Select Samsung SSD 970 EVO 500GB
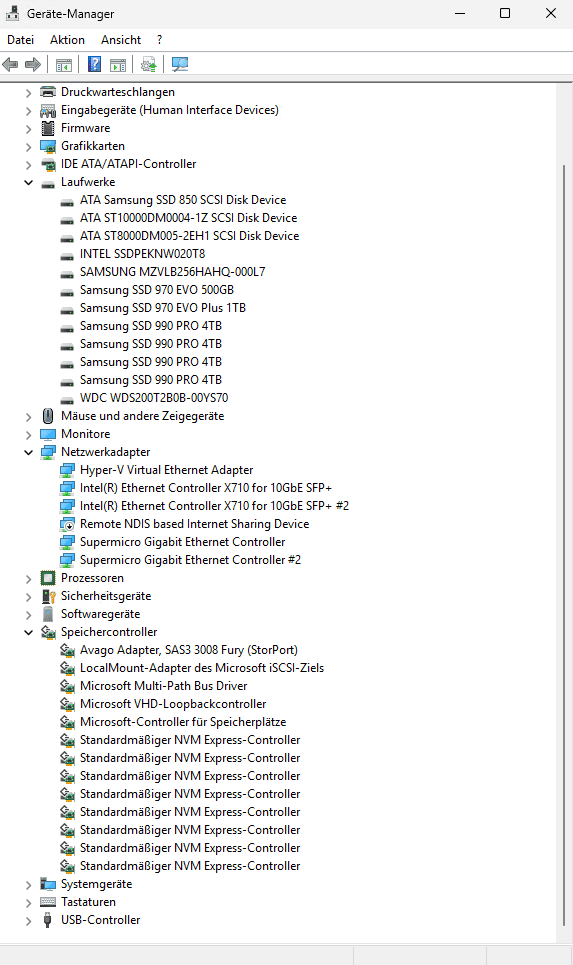The width and height of the screenshot is (573, 965). (x=156, y=290)
